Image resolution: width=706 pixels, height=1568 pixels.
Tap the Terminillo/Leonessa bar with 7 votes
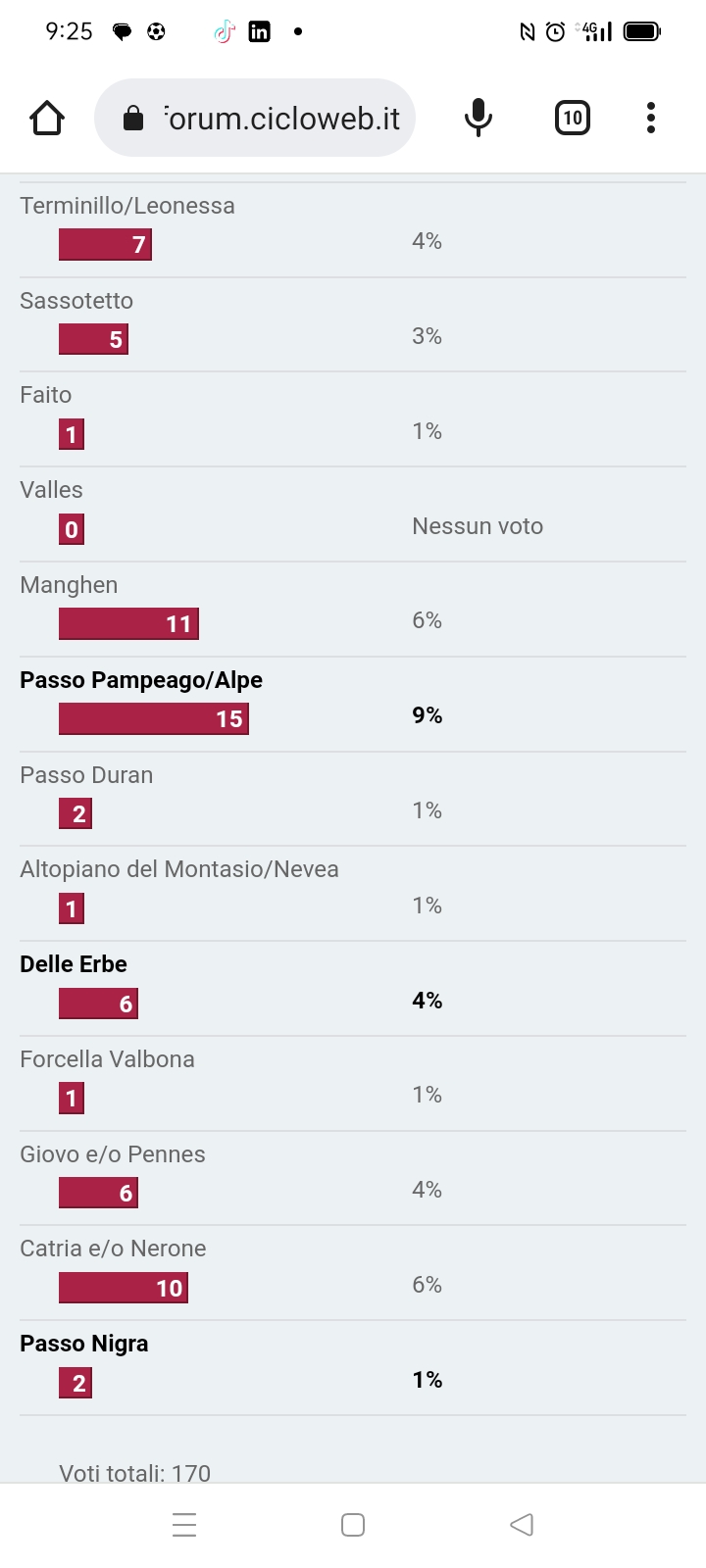(105, 245)
